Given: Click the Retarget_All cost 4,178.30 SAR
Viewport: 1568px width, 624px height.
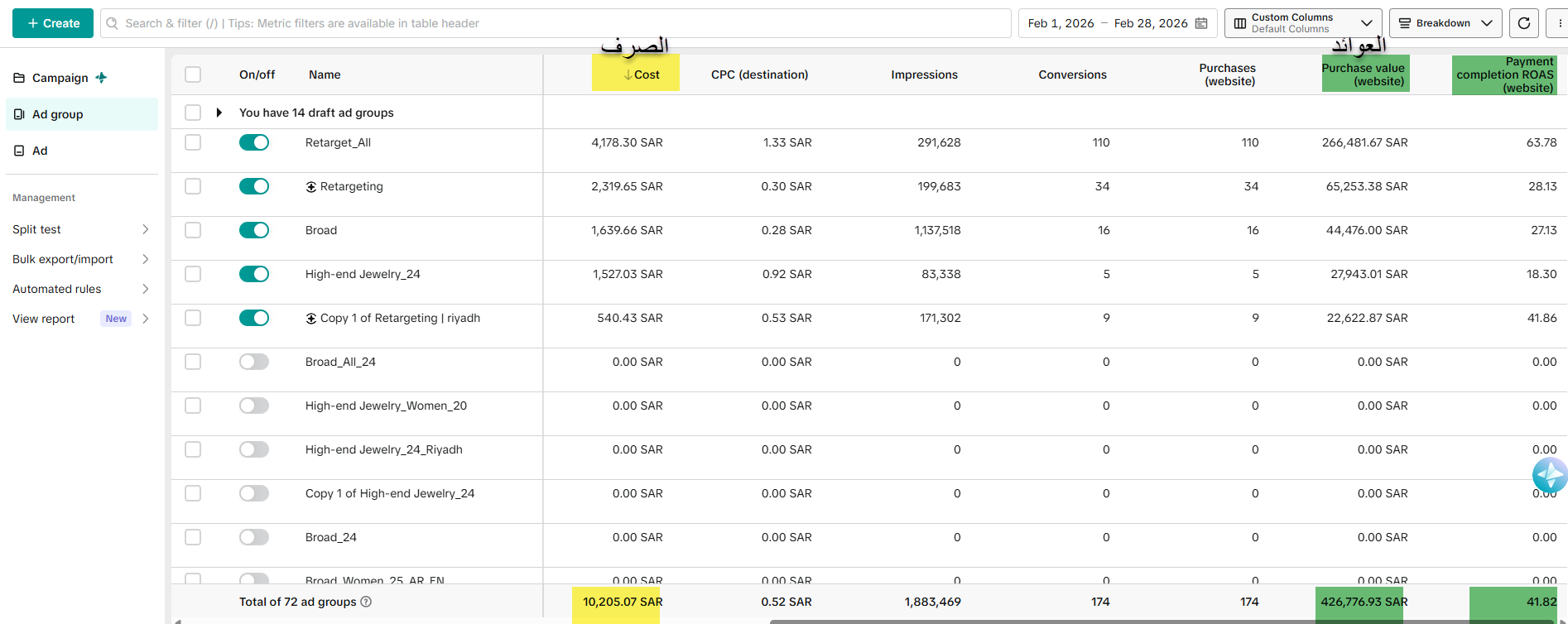Looking at the screenshot, I should tap(627, 142).
